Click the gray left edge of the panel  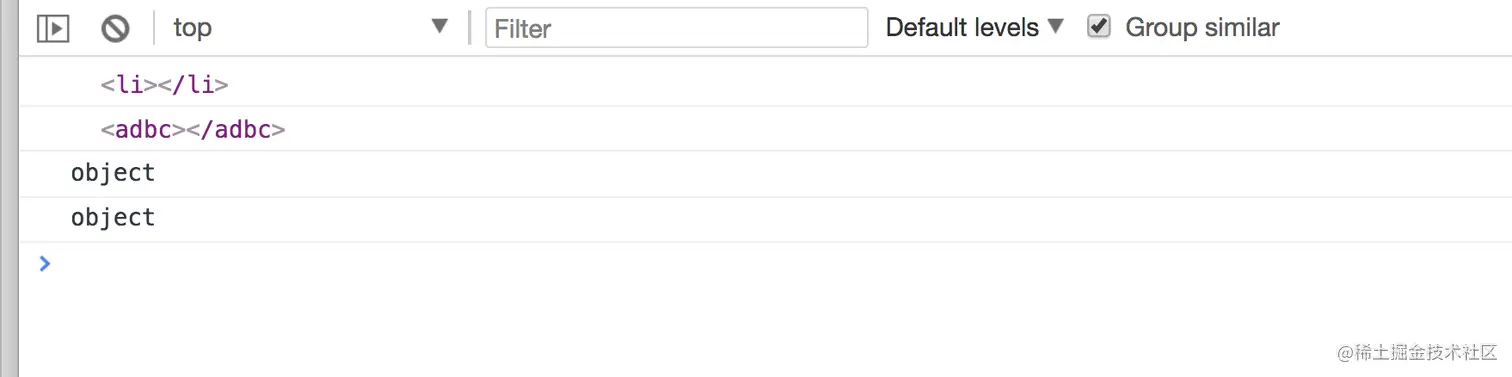9,188
